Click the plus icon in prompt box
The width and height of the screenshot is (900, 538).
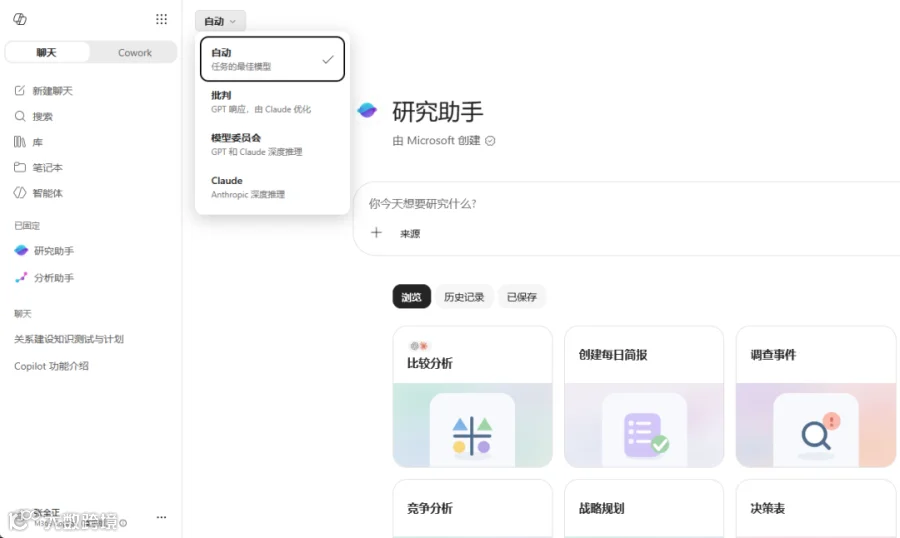point(376,233)
